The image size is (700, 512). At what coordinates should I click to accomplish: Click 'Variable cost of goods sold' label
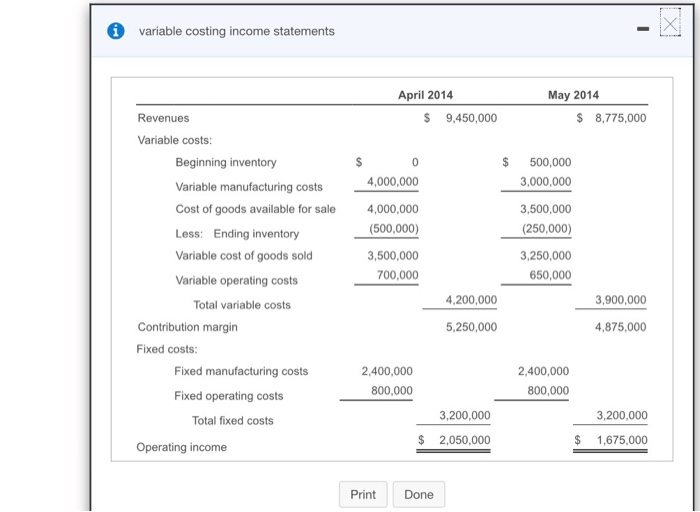244,256
